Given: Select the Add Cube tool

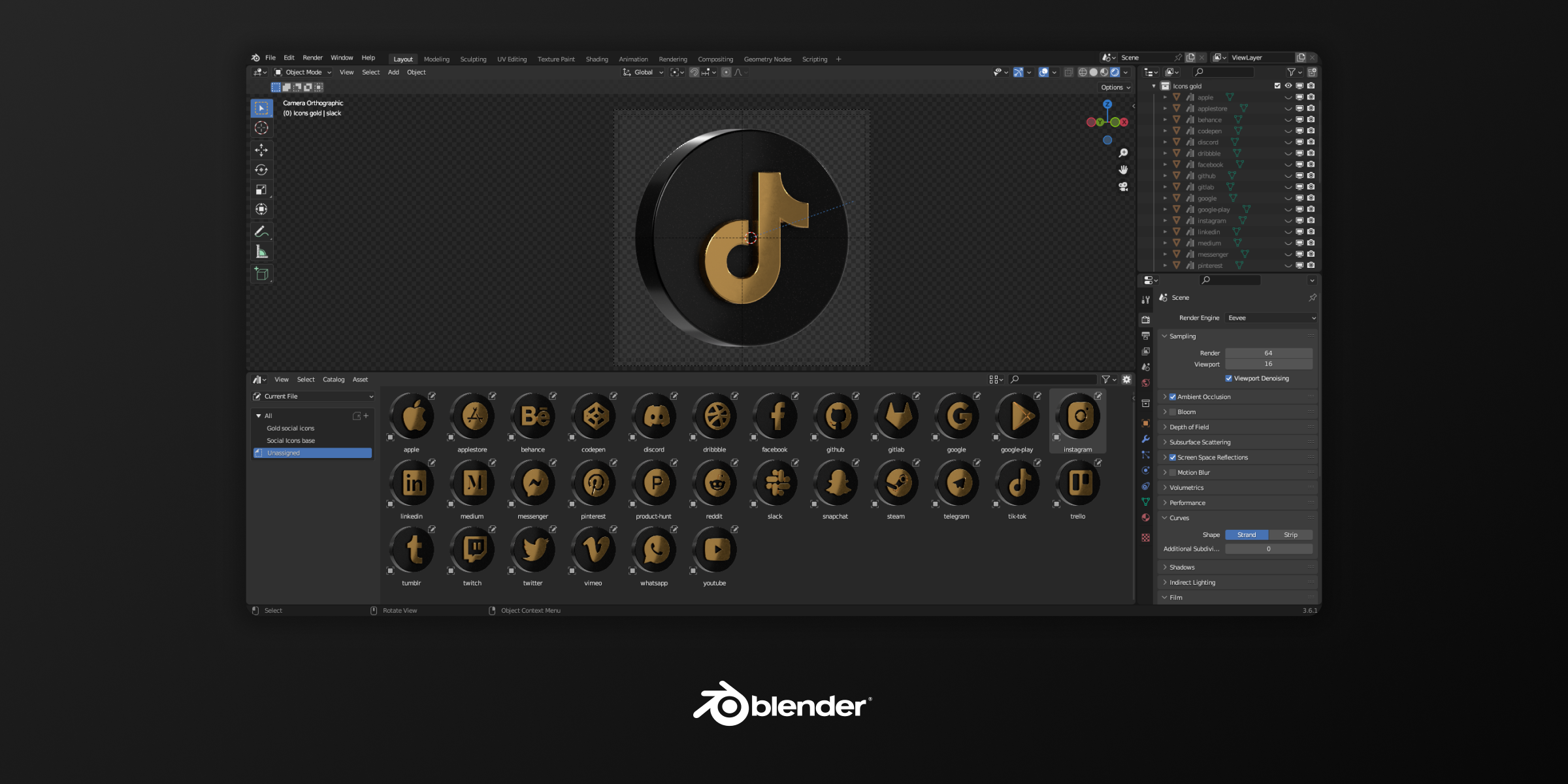Looking at the screenshot, I should (261, 274).
